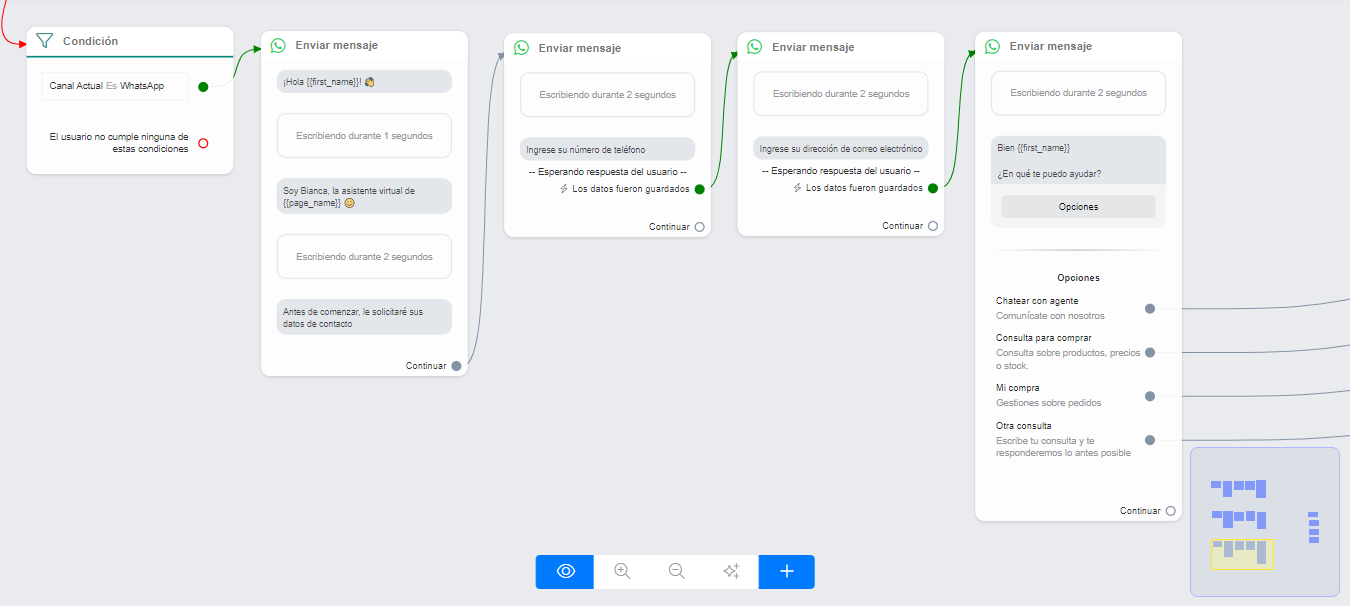Click WhatsApp icon on the ¡Hola first_name! node

278,45
